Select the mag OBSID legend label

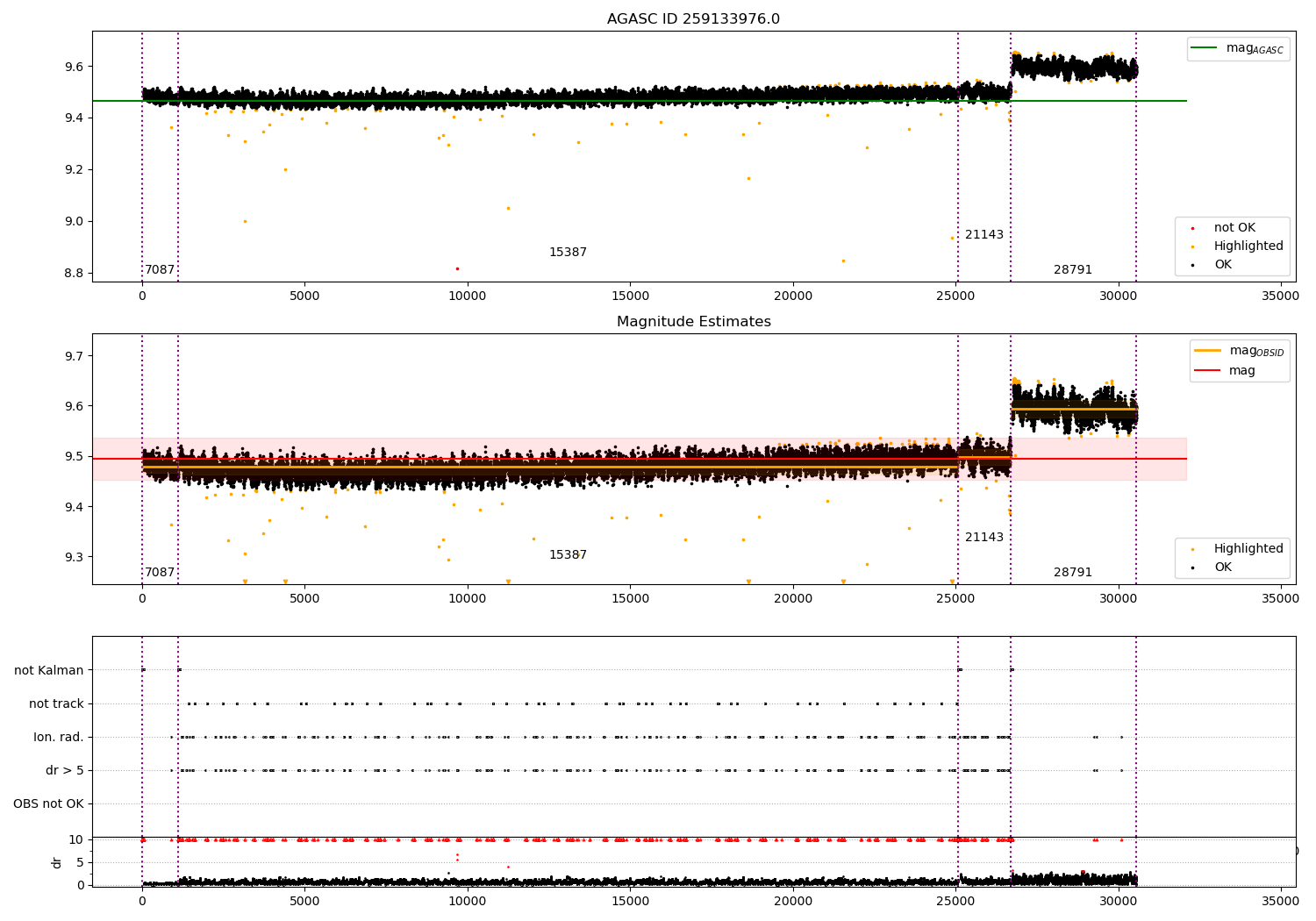coord(1256,352)
